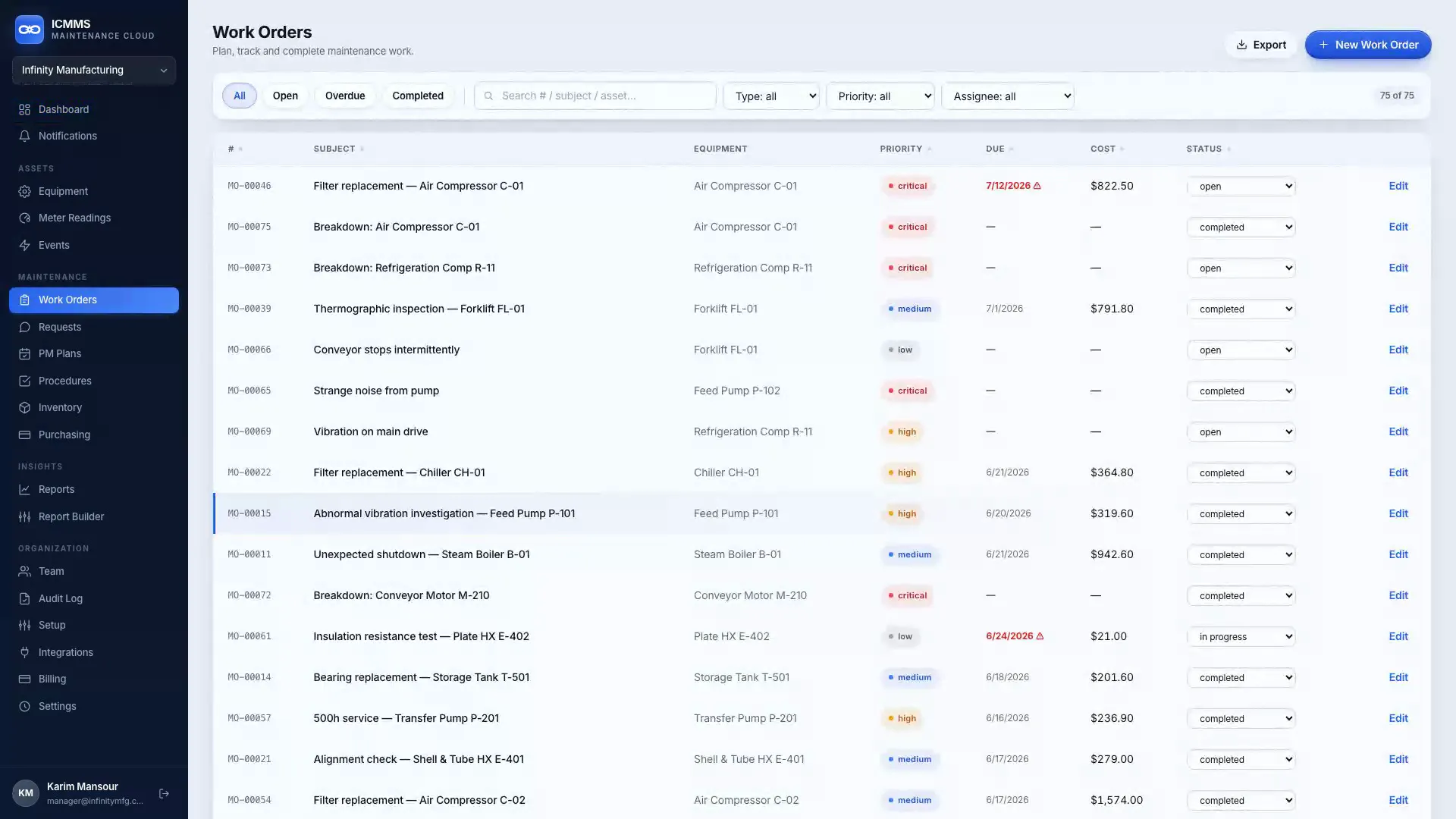Click 'Steam Boiler B-01' equipment cell
1456x819 pixels.
coord(737,554)
